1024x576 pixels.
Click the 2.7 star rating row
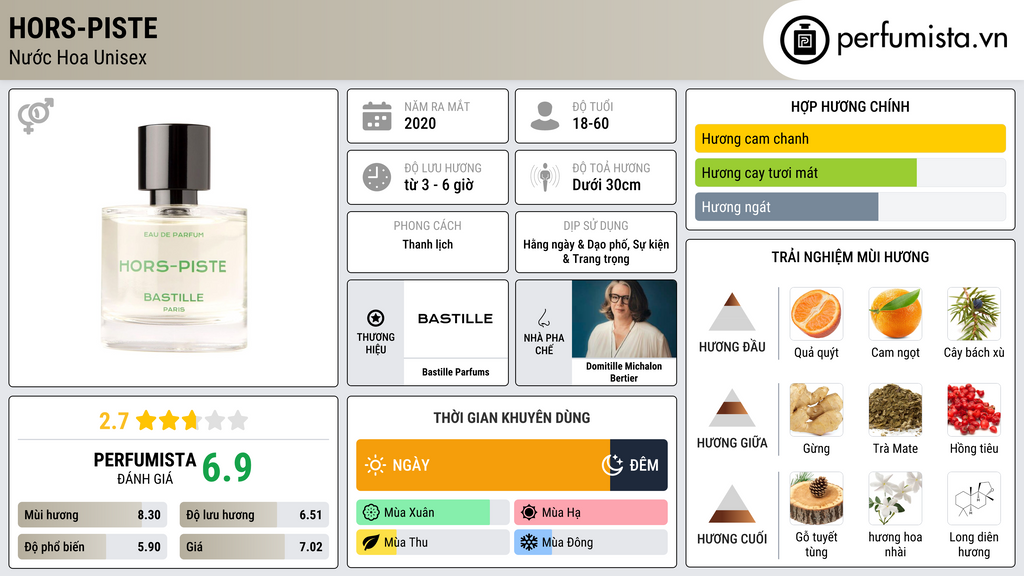point(174,421)
